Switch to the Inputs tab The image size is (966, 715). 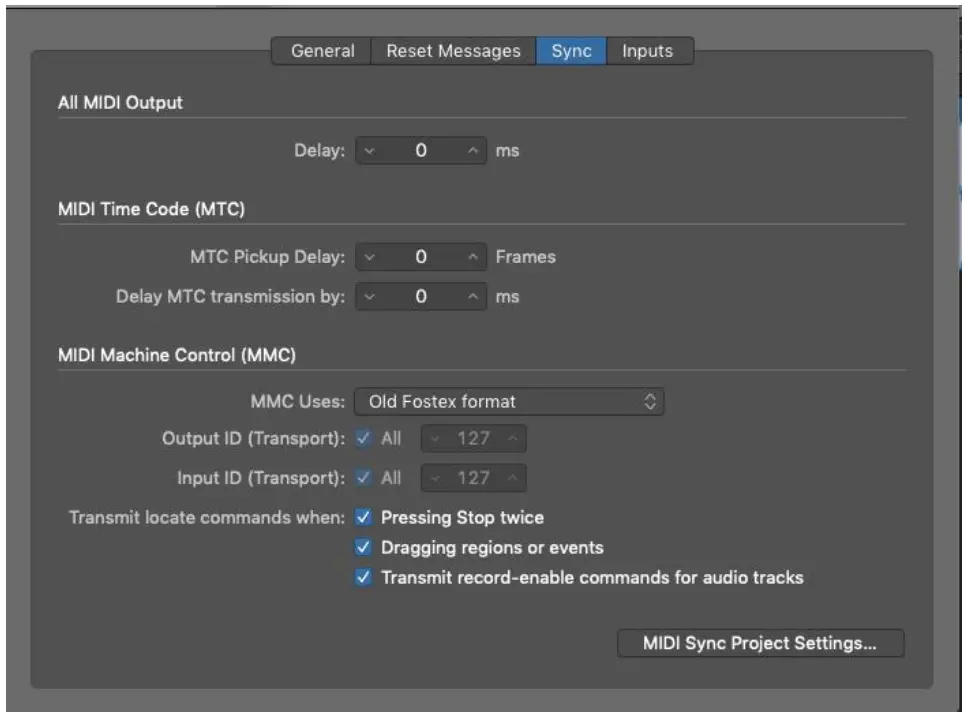pyautogui.click(x=647, y=51)
